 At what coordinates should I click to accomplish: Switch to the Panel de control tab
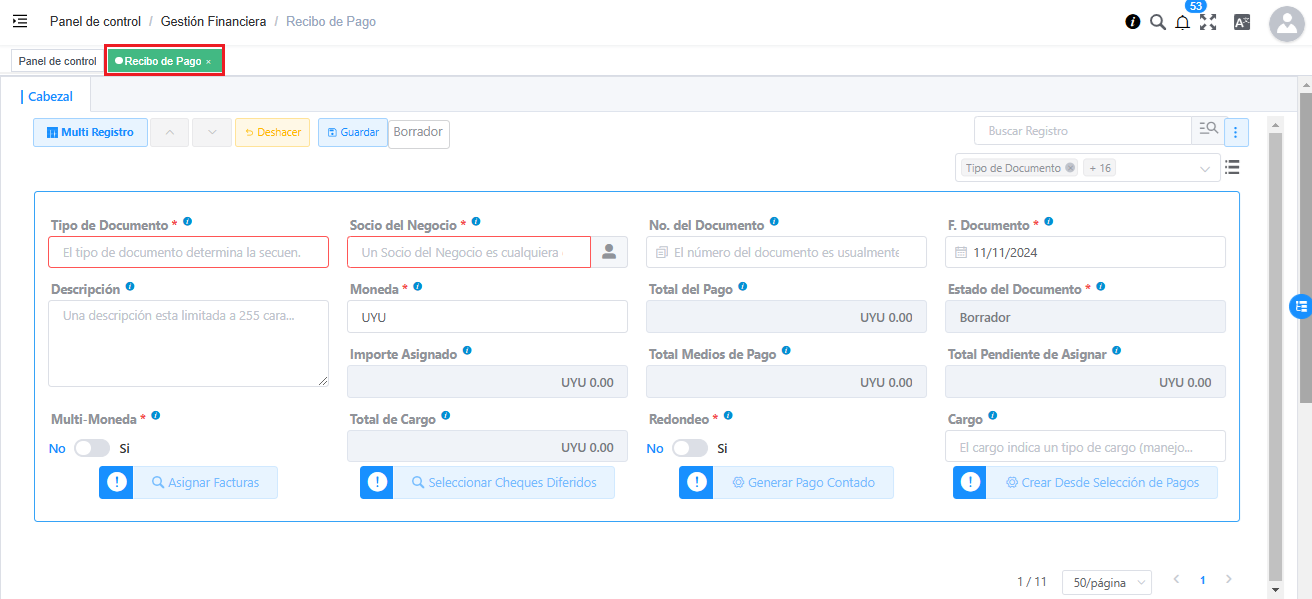tap(57, 61)
